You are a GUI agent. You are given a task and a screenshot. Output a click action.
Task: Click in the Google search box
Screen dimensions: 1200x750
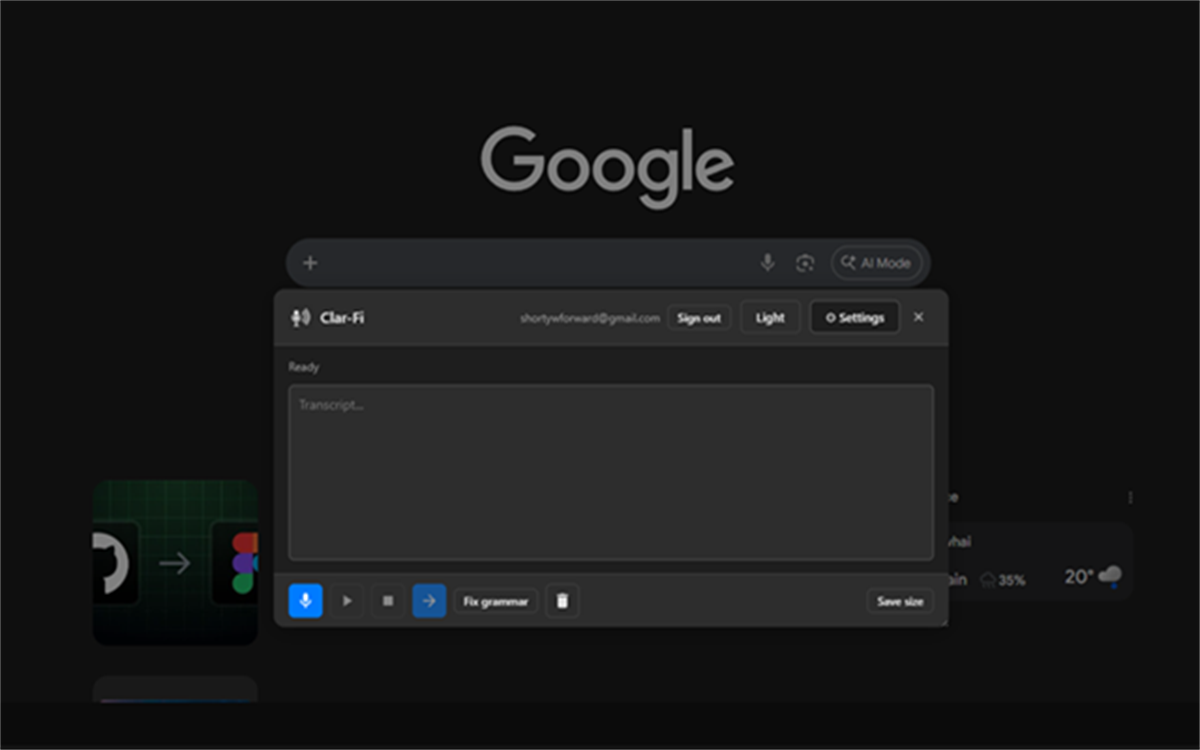[x=608, y=263]
